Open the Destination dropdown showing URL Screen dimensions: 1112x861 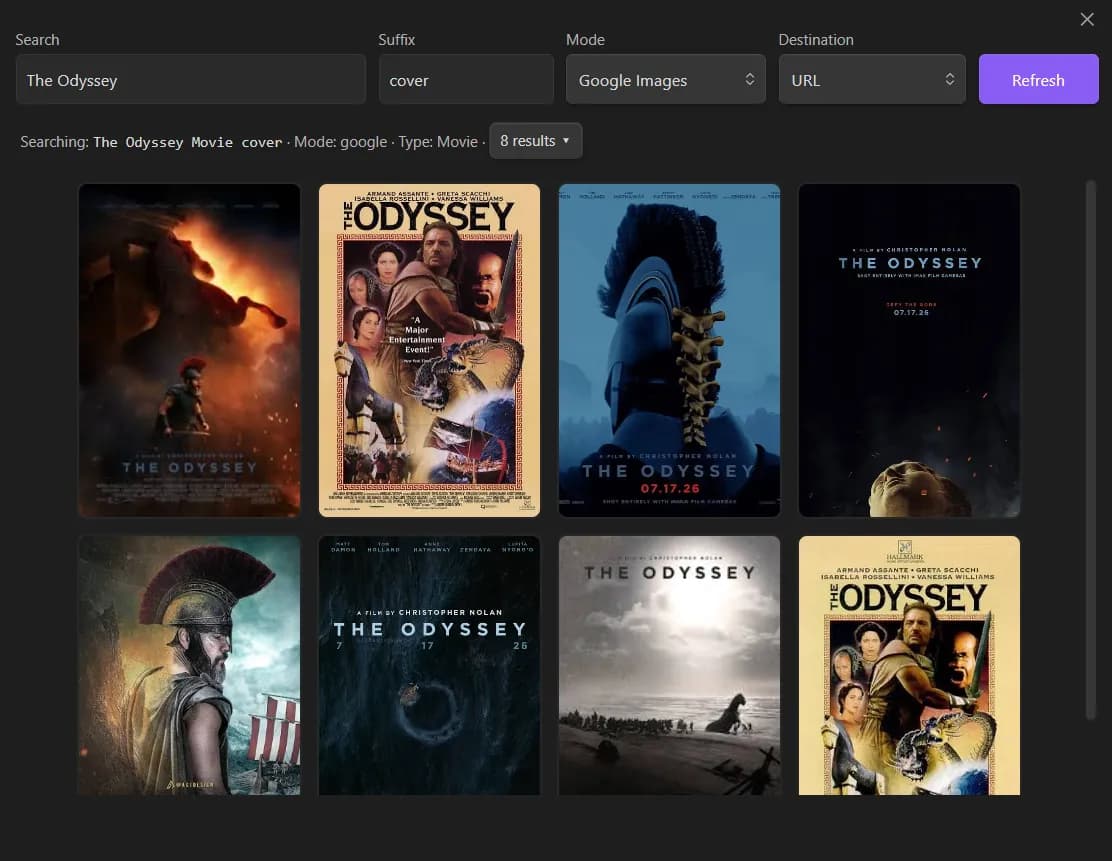click(872, 79)
